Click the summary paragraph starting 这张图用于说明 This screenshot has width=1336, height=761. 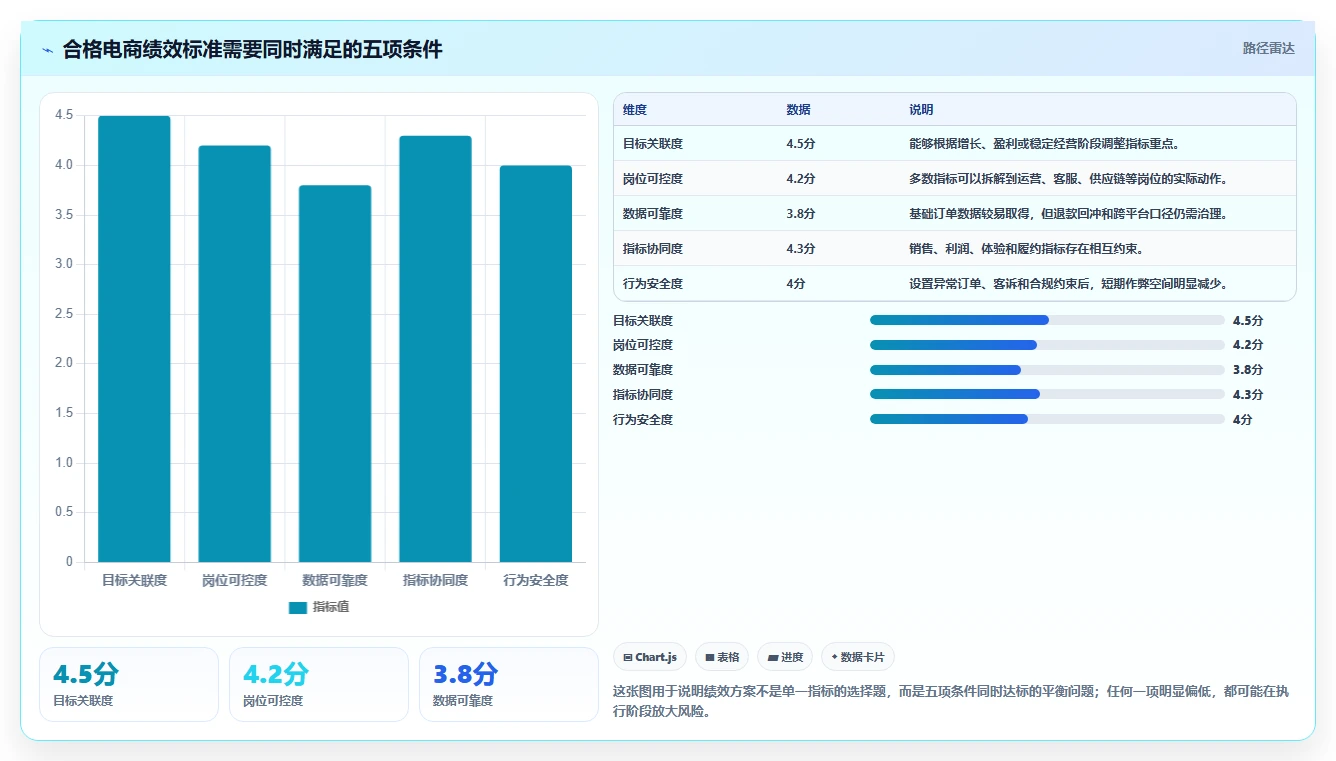tap(950, 702)
